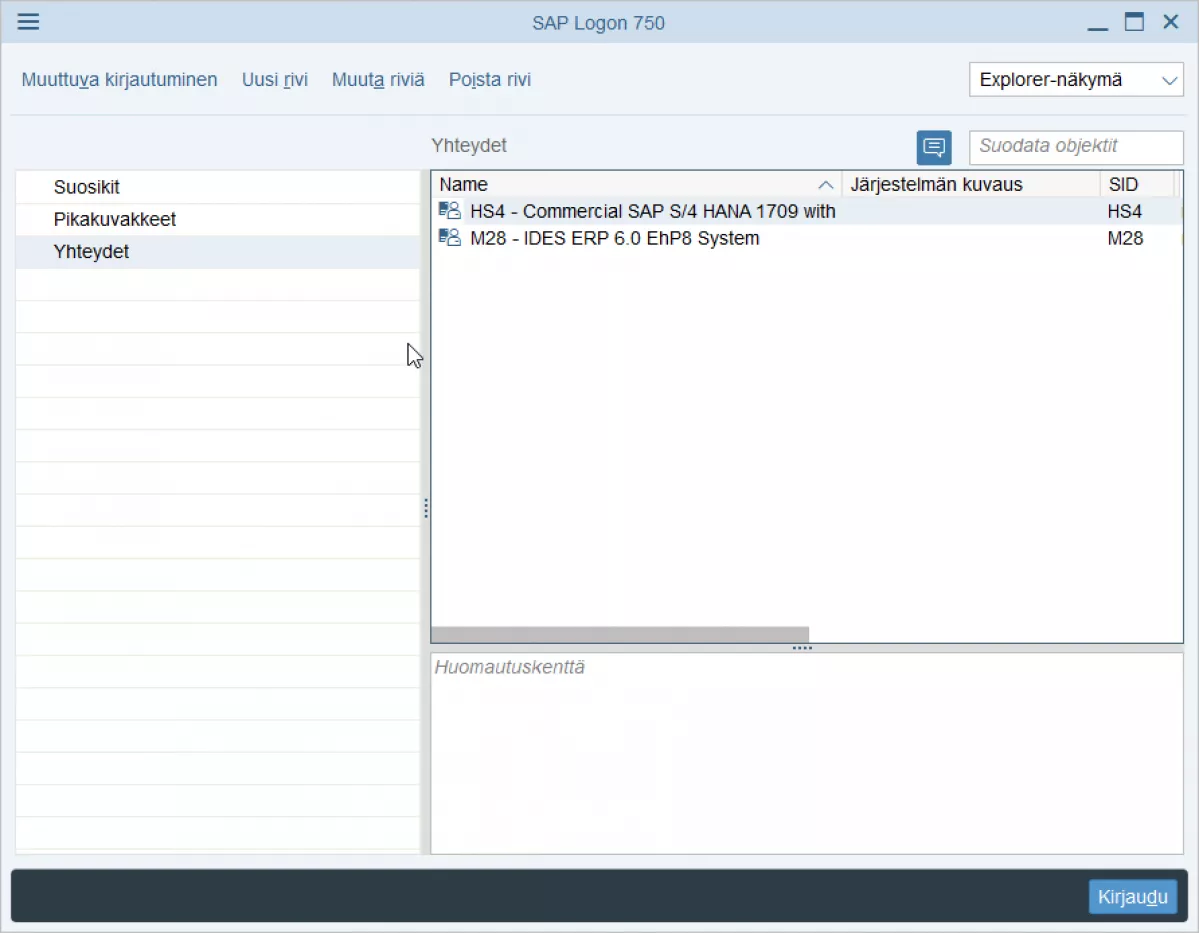Image resolution: width=1199 pixels, height=933 pixels.
Task: Minimize the SAP Logon window
Action: coord(1097,28)
